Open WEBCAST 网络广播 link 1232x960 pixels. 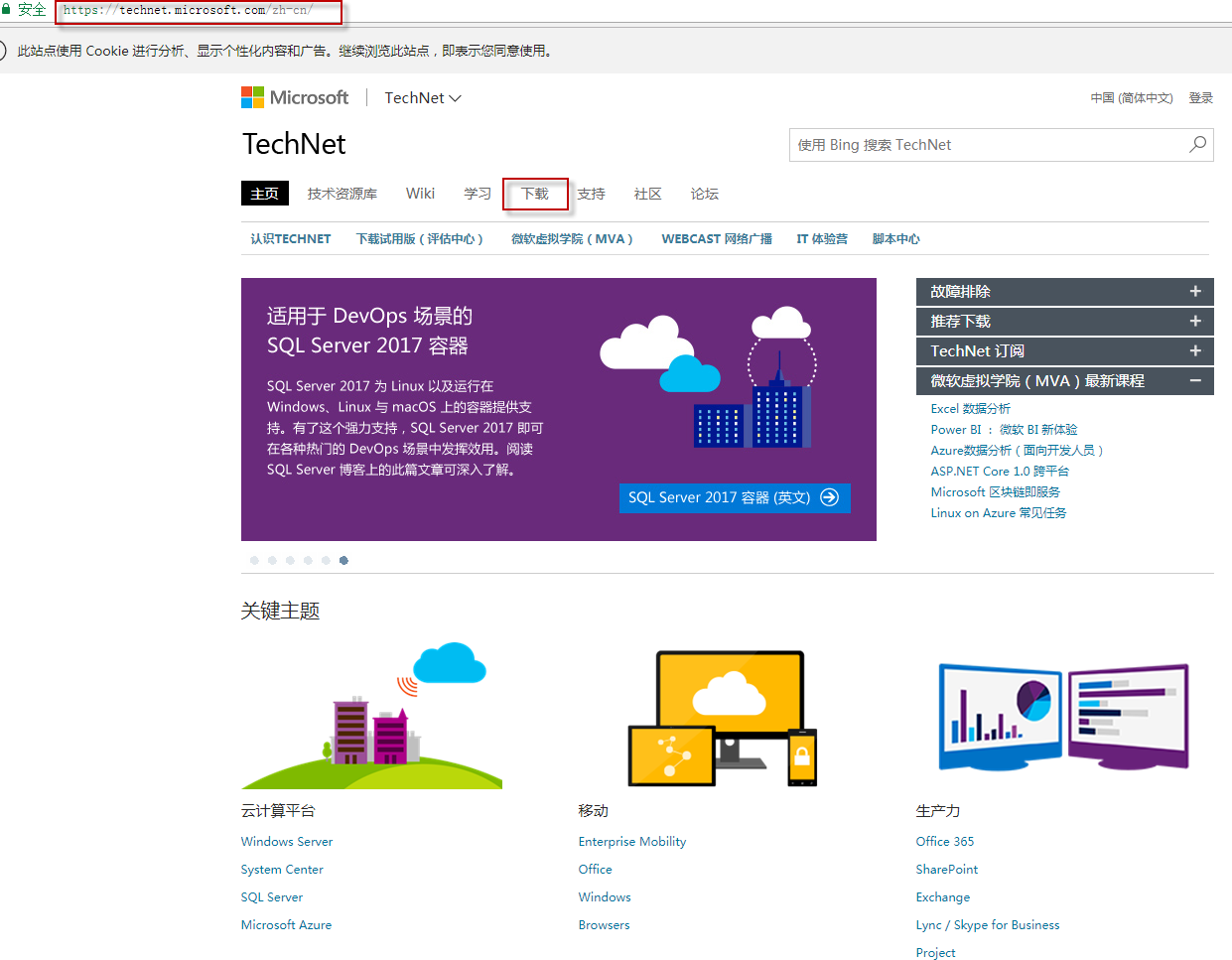point(717,239)
